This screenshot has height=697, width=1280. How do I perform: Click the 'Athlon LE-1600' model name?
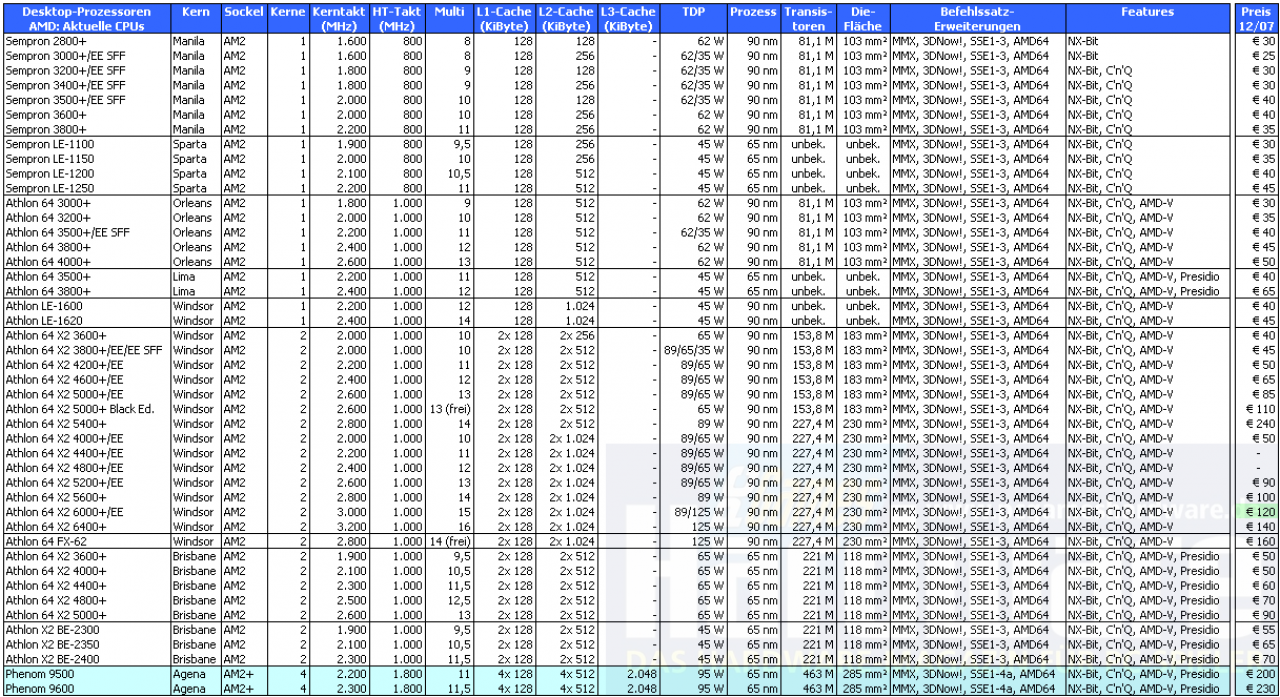coord(44,306)
